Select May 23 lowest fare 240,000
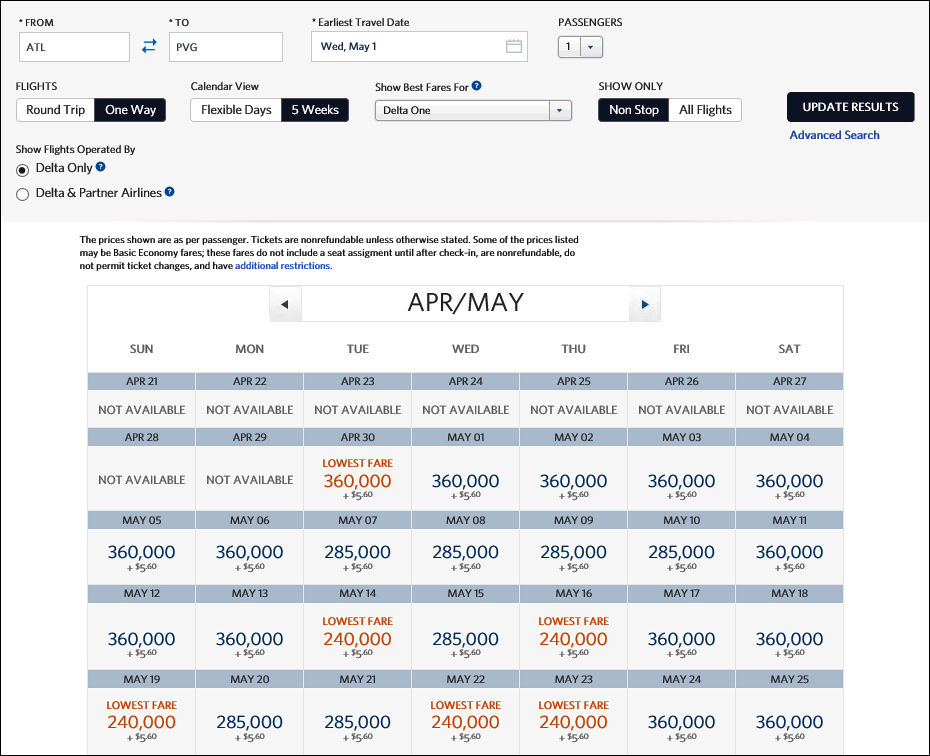This screenshot has width=930, height=756. (574, 721)
